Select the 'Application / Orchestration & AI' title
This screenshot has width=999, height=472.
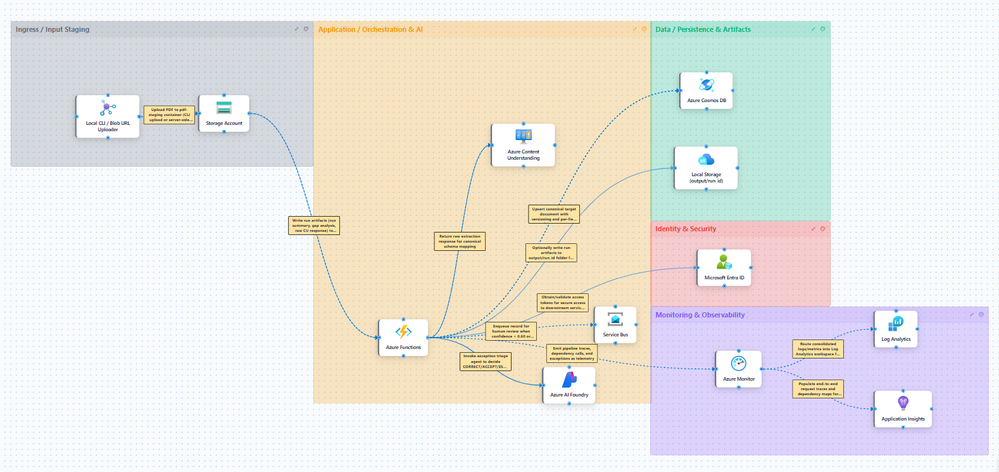370,29
